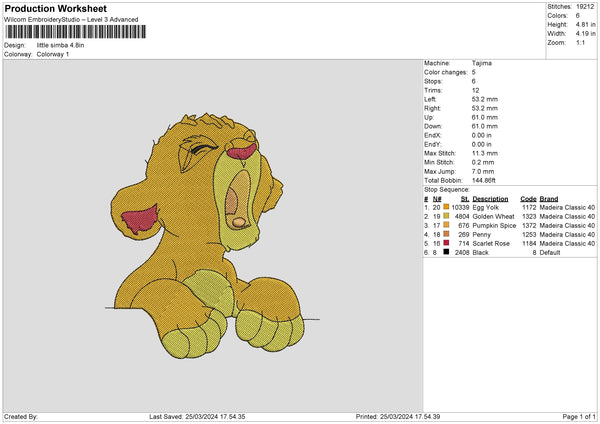
Task: Click the Height value 4.81 in
Action: click(x=585, y=24)
